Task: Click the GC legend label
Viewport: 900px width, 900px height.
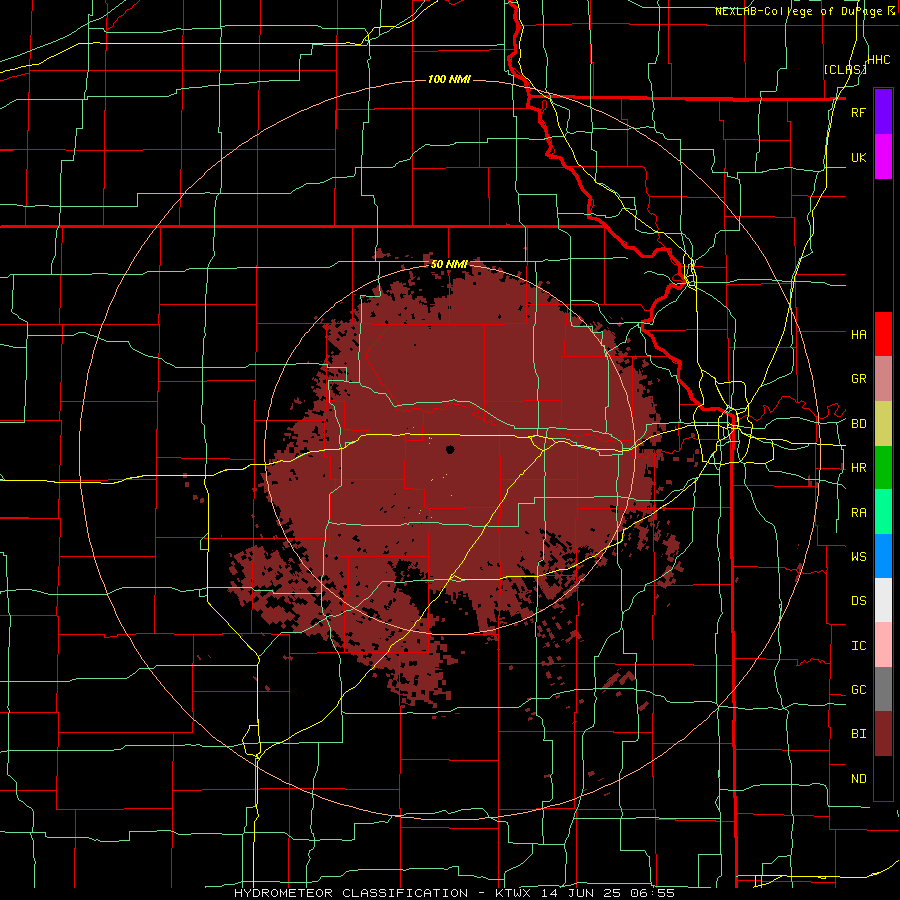Action: pos(858,690)
